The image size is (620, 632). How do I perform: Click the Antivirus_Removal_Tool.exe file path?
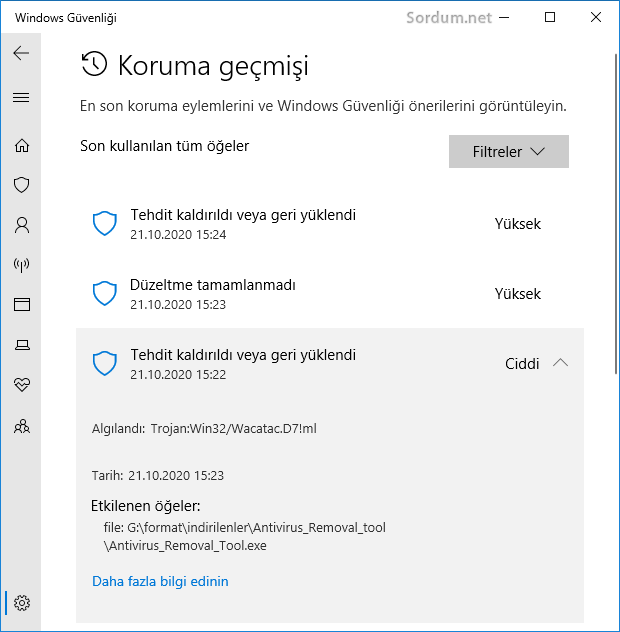[x=244, y=536]
